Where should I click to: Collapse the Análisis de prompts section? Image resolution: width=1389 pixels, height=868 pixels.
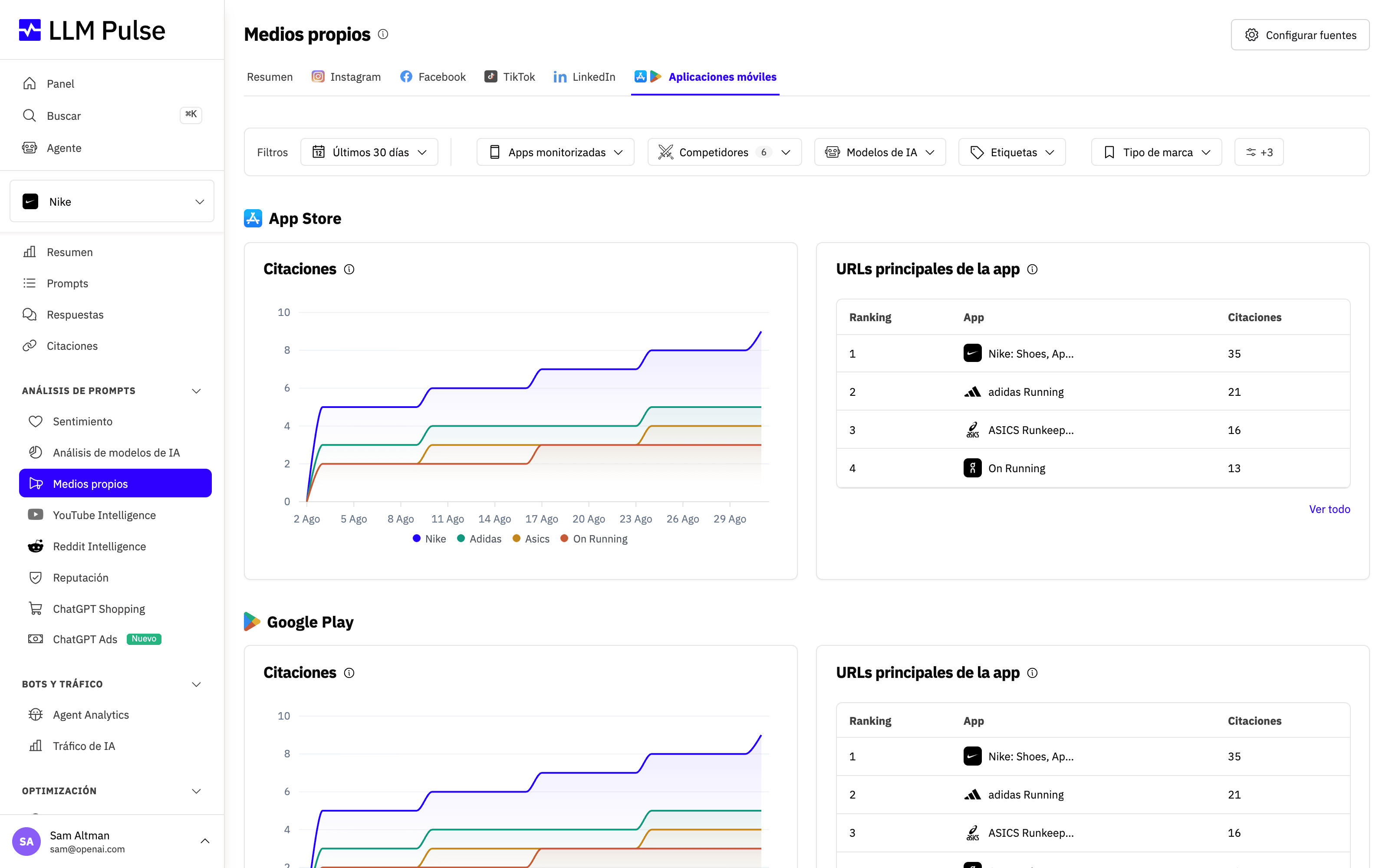click(x=196, y=391)
